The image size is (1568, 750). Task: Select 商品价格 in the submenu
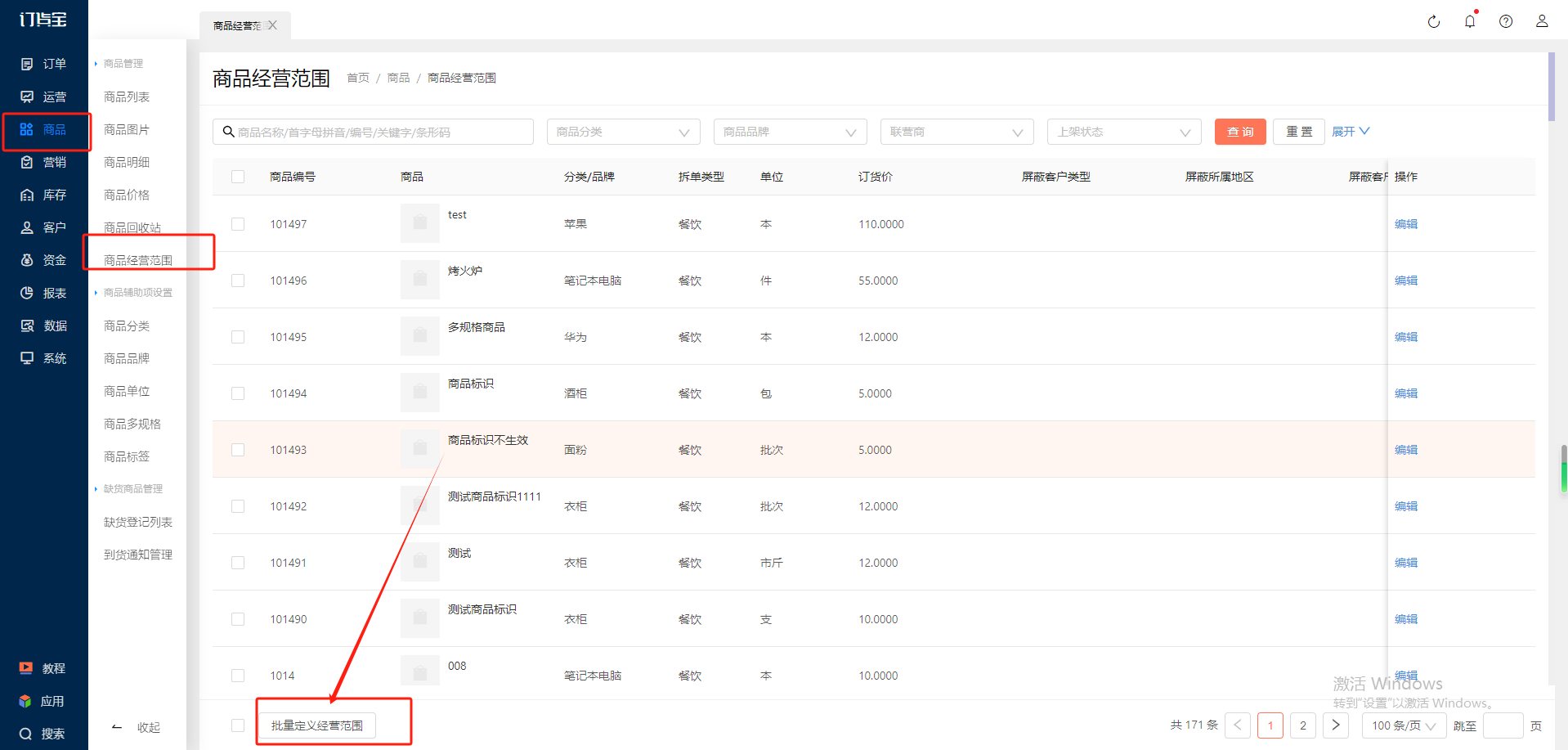(x=127, y=195)
